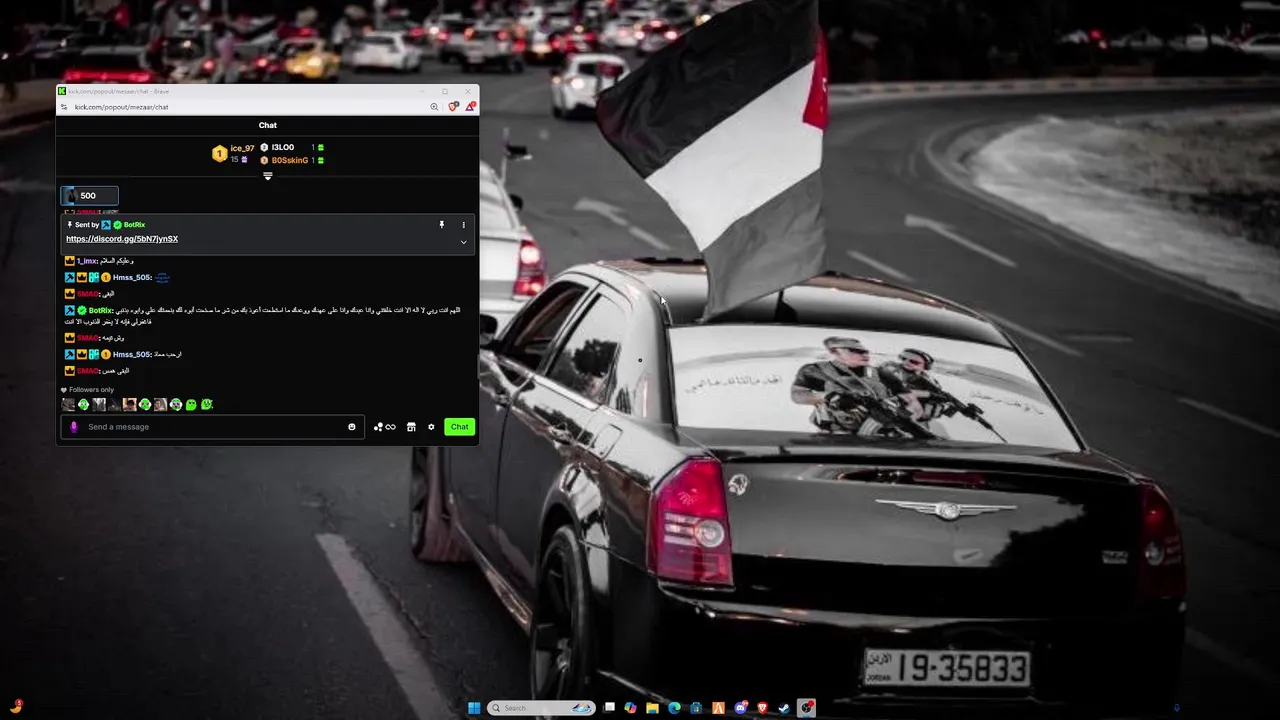
Task: Click the BotRix username in chat
Action: coord(100,310)
